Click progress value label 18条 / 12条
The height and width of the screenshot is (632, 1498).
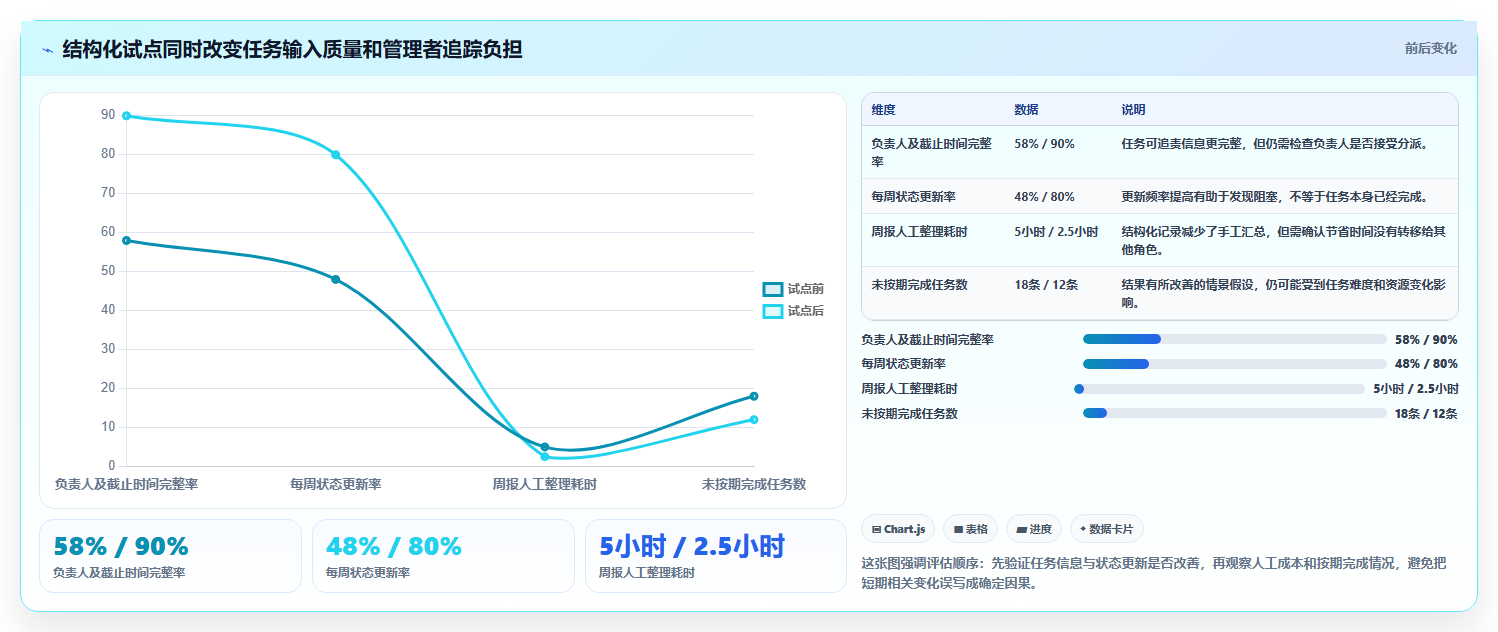[1426, 414]
